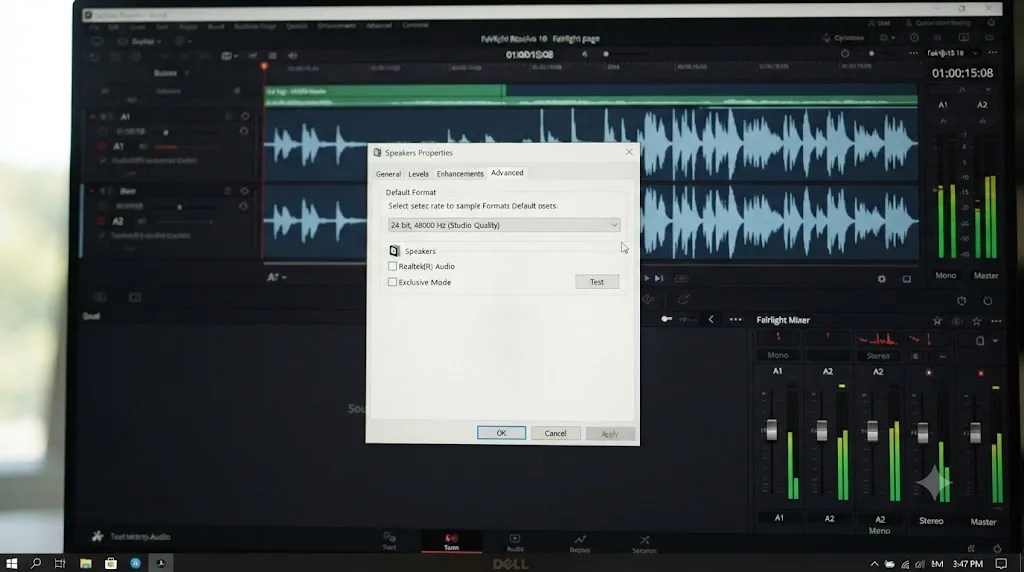Click the circular target icon on track A1
The width and height of the screenshot is (1024, 572).
coord(245,116)
